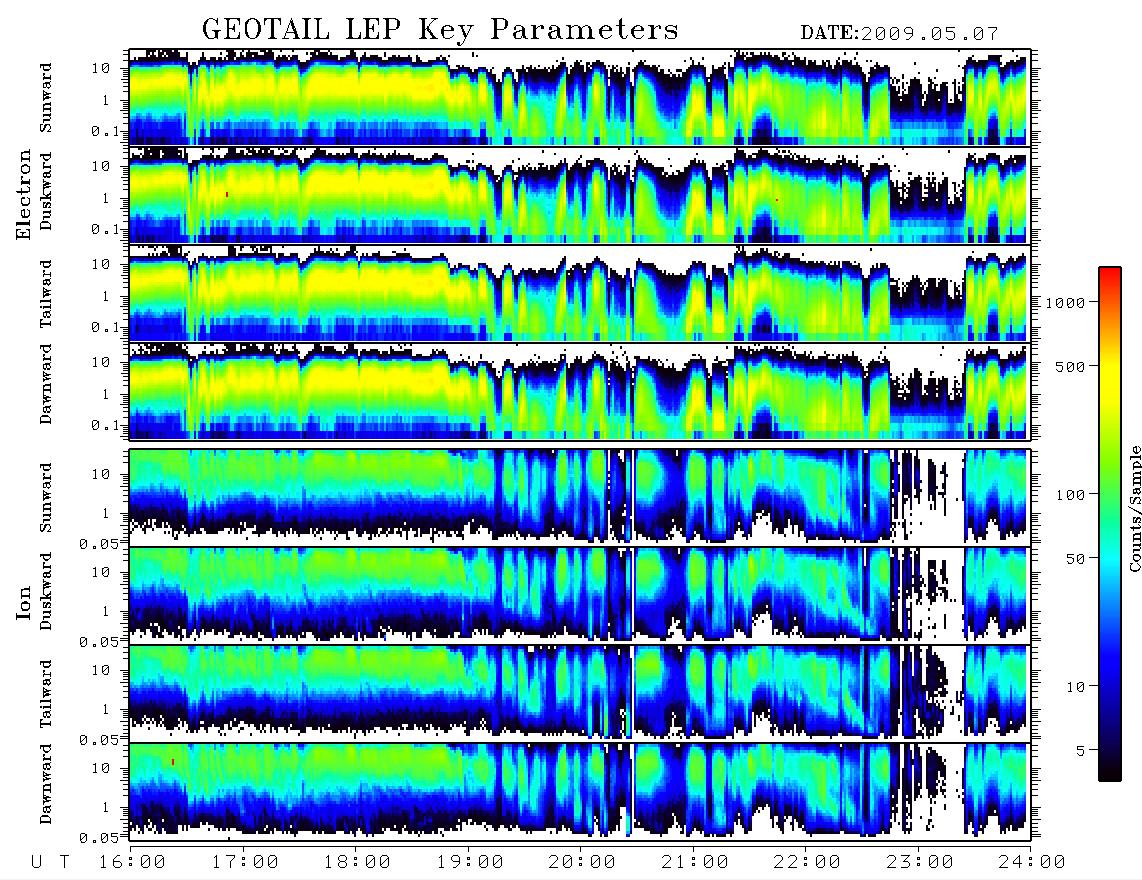
Task: Click the 100 color bar tick label
Action: pos(1071,495)
